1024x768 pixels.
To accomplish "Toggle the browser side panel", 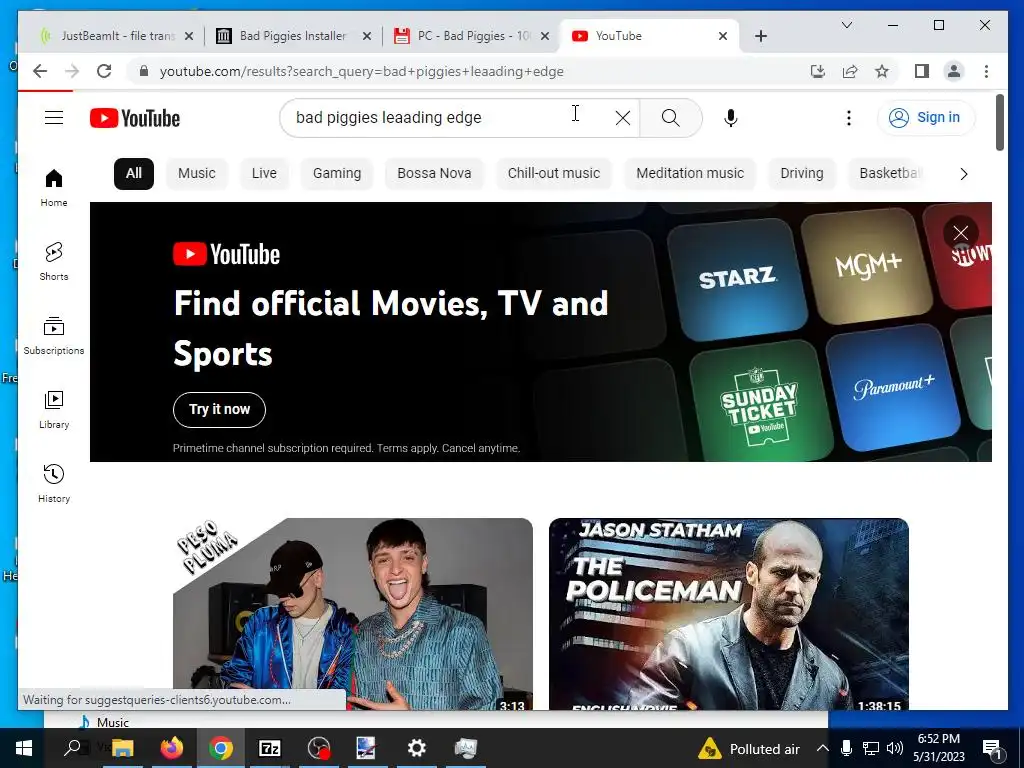I will [921, 71].
